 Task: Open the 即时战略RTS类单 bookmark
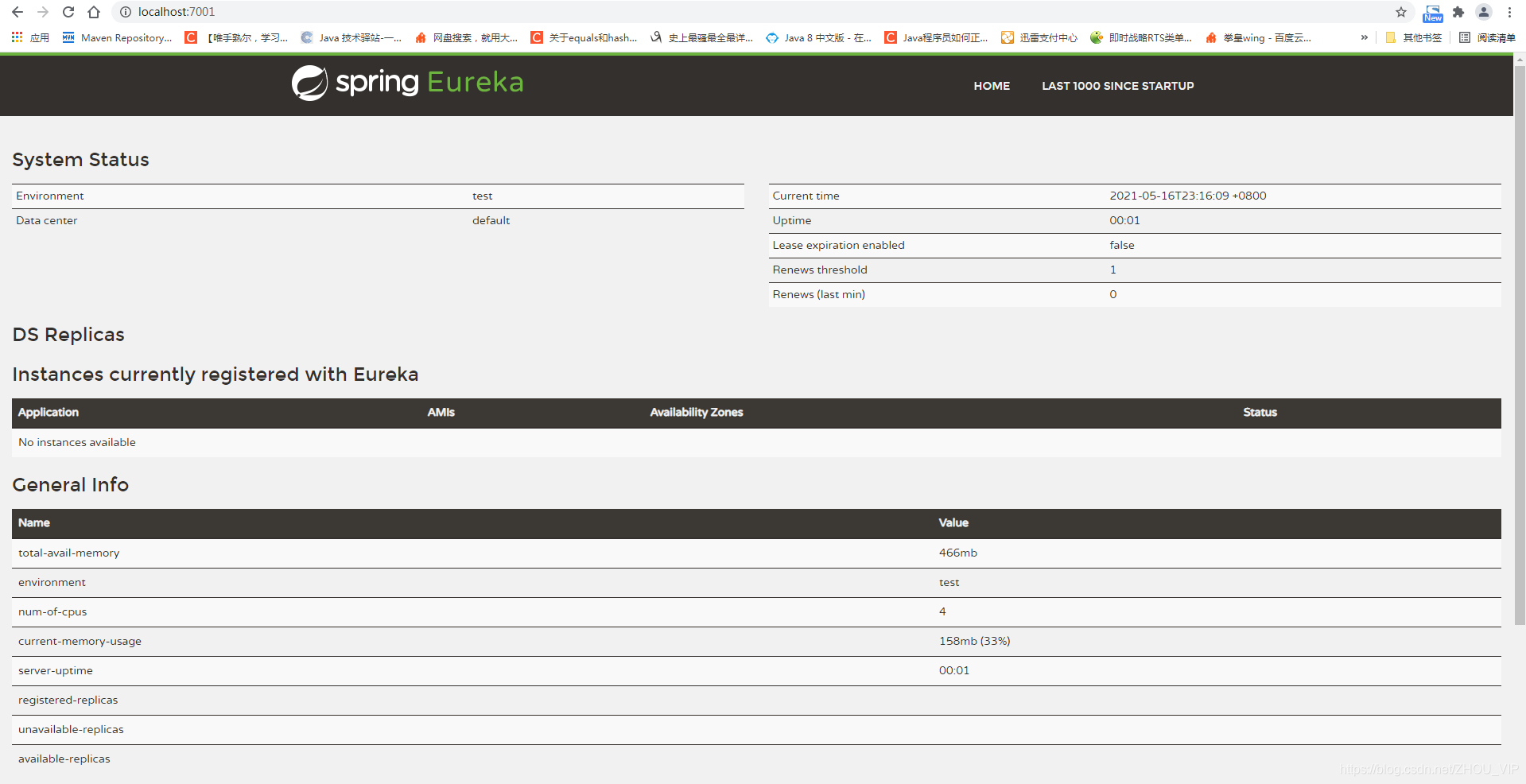point(1141,37)
